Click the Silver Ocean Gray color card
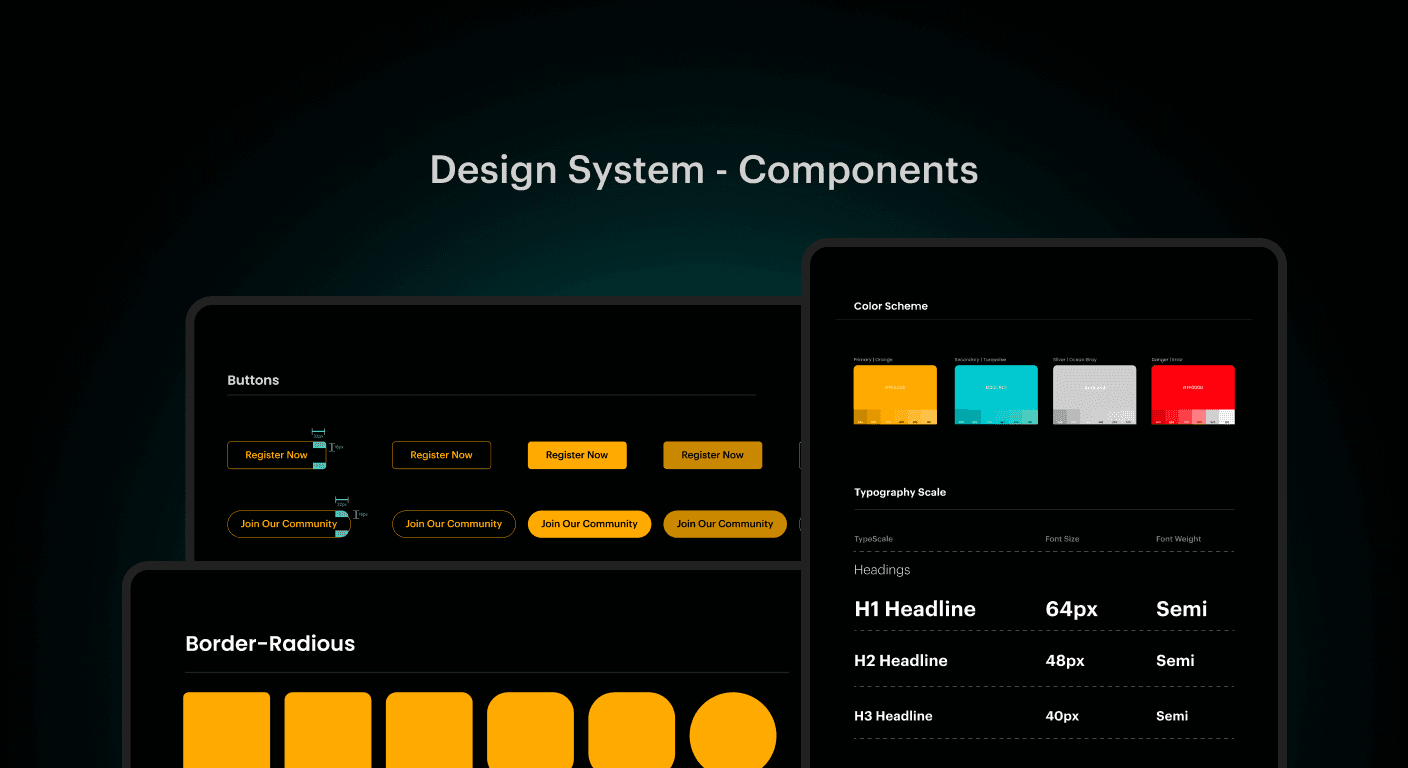 click(1094, 390)
